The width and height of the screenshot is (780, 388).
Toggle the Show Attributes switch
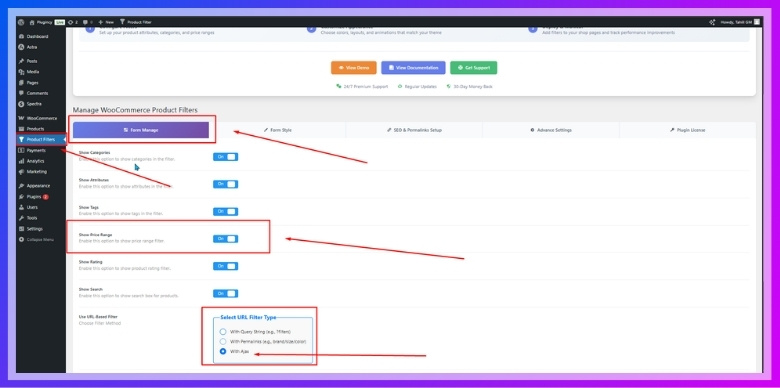point(225,184)
